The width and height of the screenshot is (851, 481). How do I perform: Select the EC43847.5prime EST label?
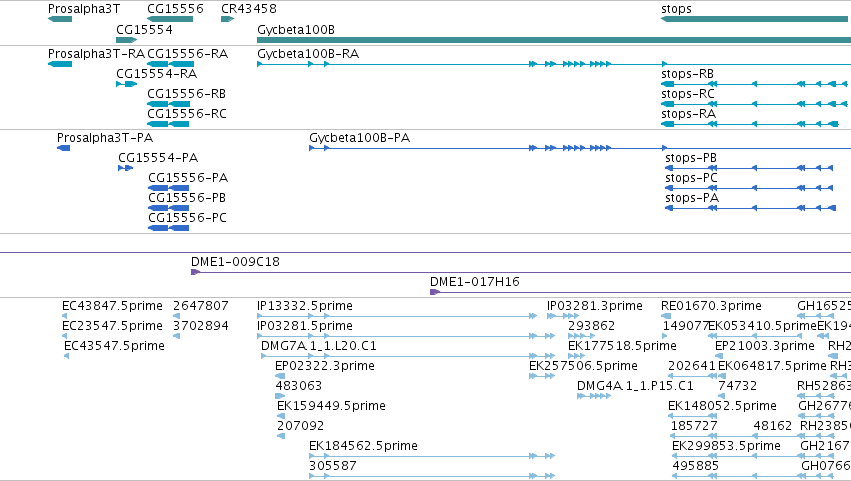pos(112,306)
